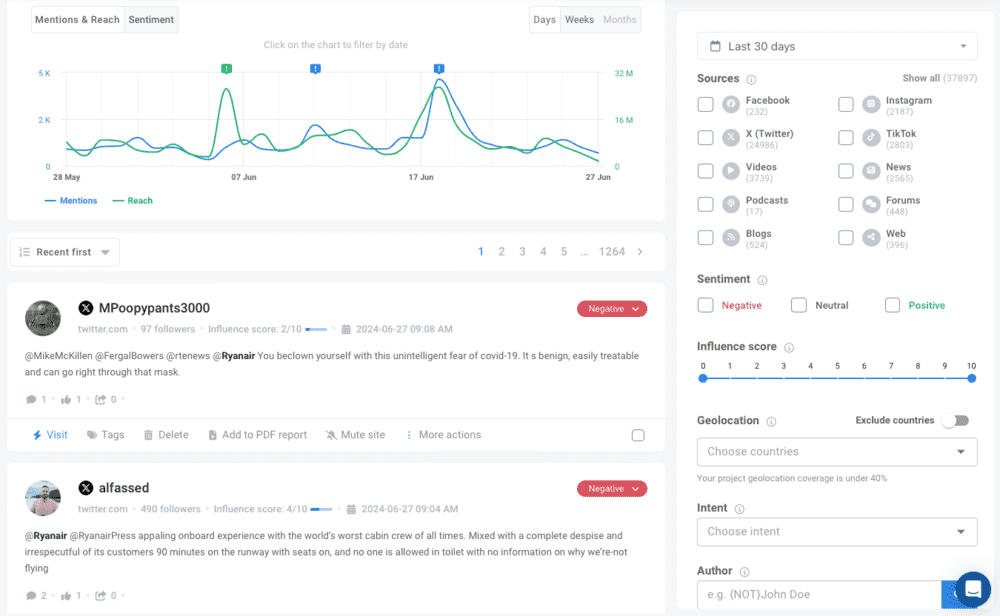Viewport: 1000px width, 616px height.
Task: Open the Recent first sort dropdown
Action: [65, 252]
